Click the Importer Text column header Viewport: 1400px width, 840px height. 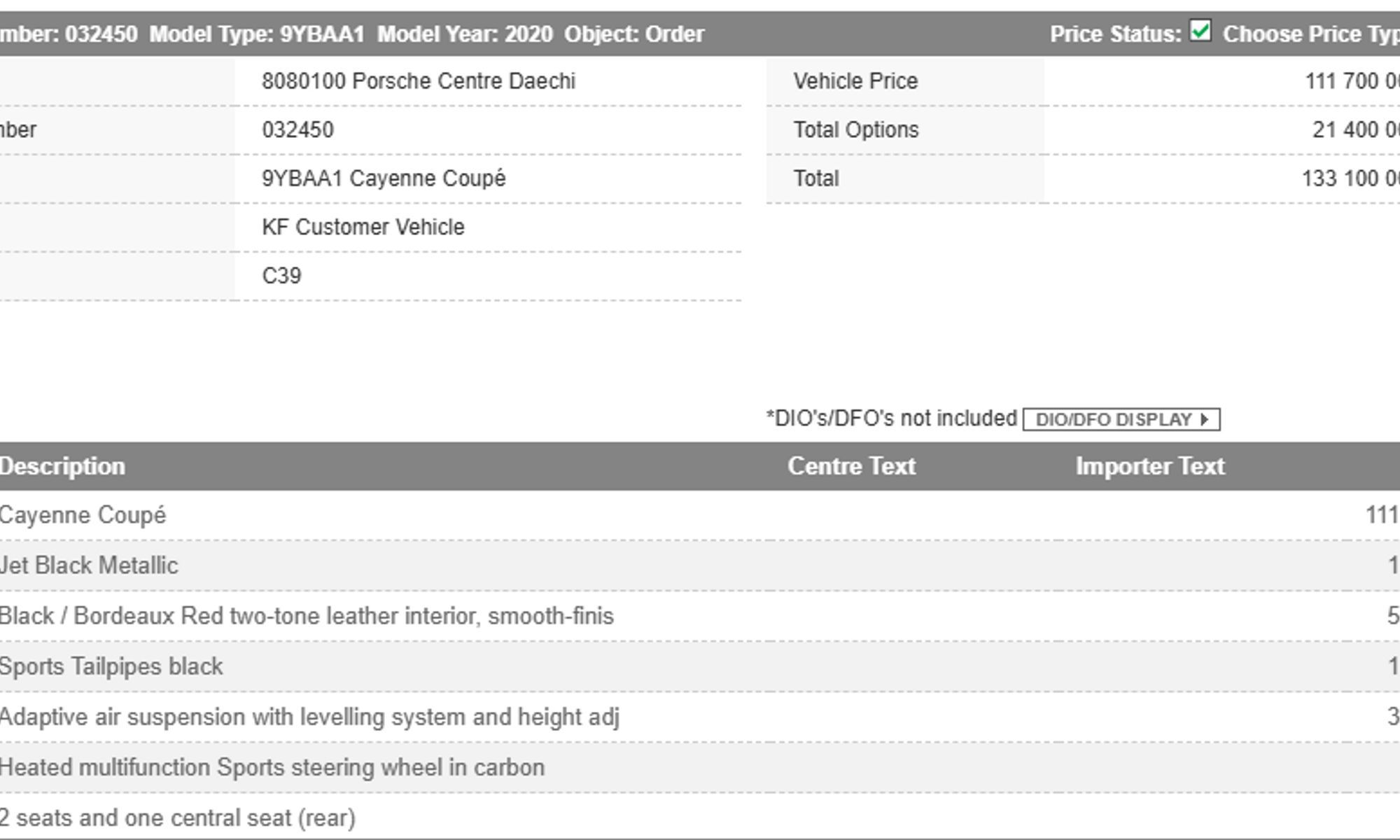tap(1149, 466)
